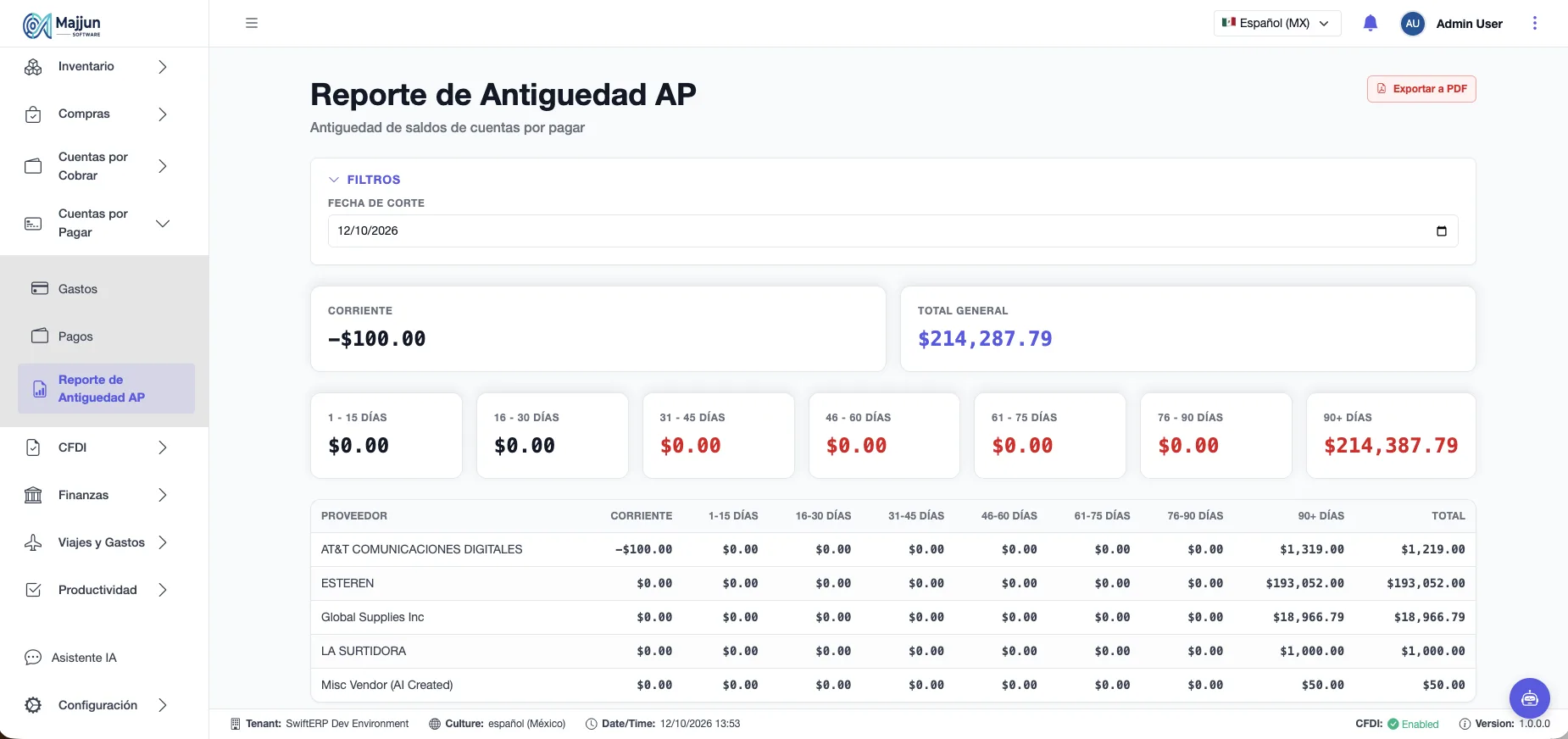This screenshot has width=1568, height=739.
Task: Open the date picker calendar icon
Action: pyautogui.click(x=1442, y=231)
